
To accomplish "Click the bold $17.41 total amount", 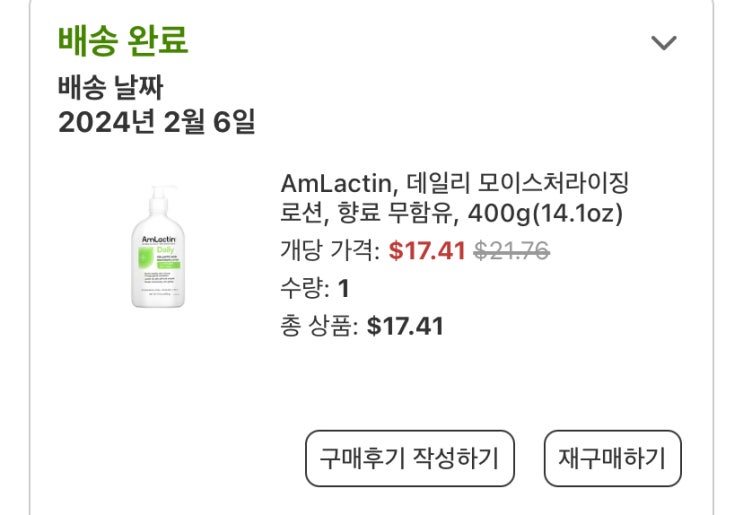I will 405,326.
